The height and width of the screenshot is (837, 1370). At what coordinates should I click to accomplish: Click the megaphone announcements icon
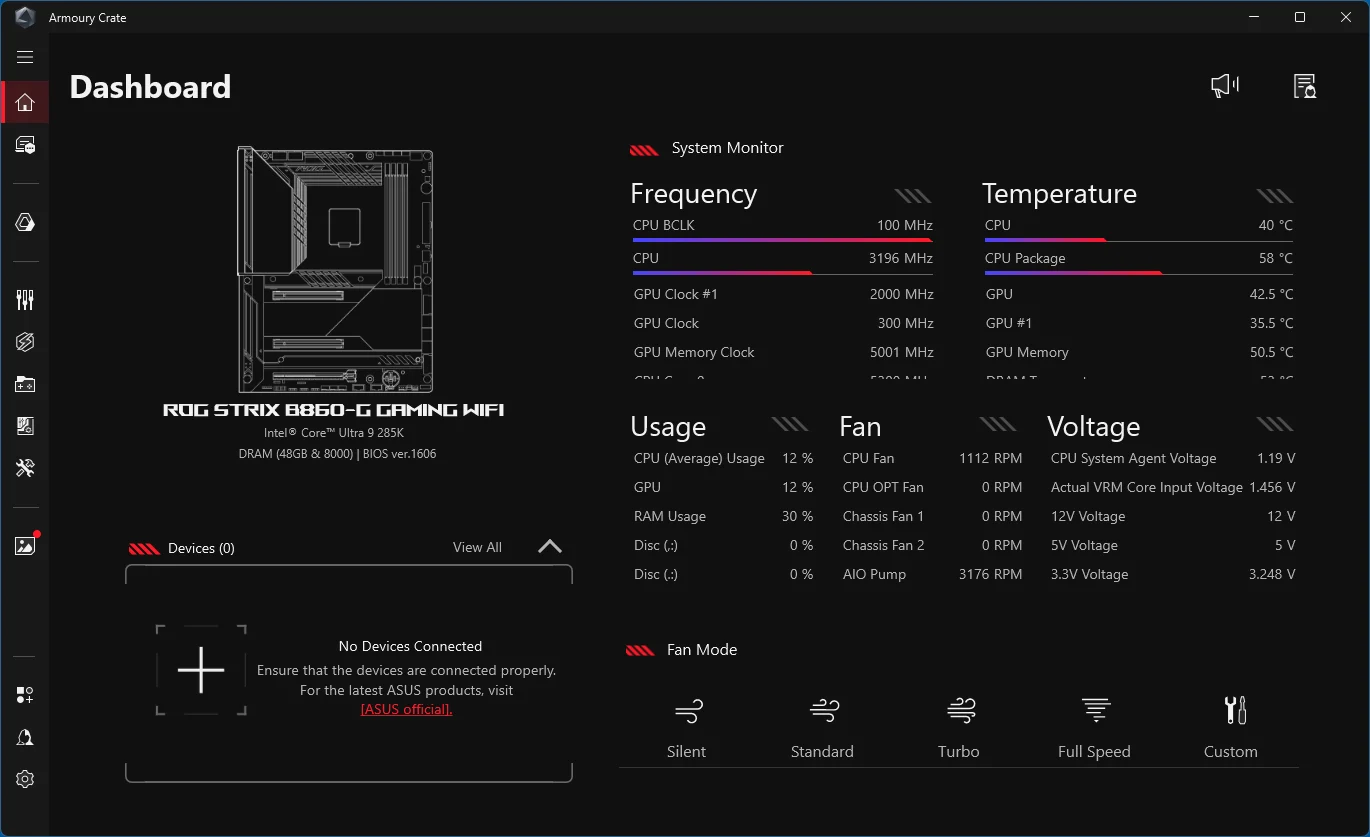pos(1225,86)
